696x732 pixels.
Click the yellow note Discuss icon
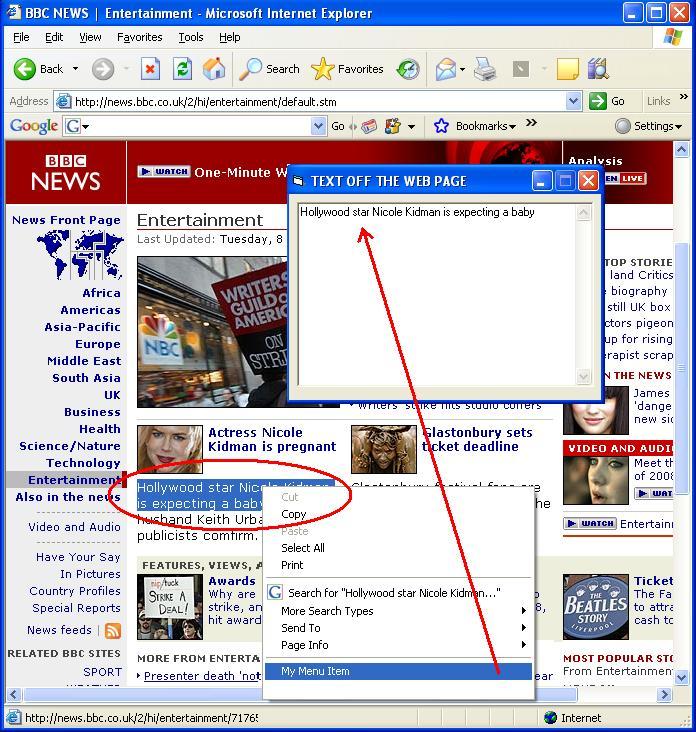pyautogui.click(x=568, y=69)
